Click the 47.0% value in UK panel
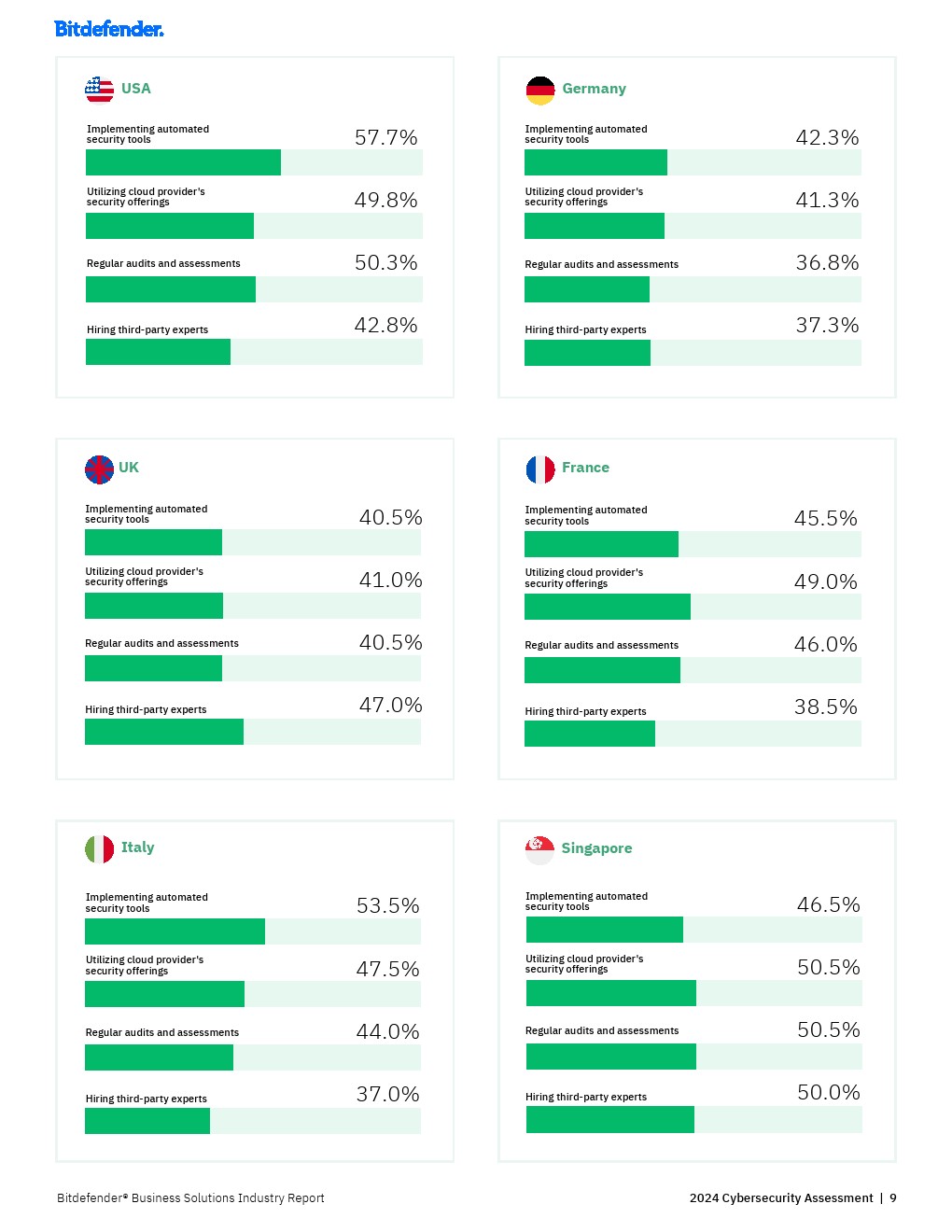 (390, 706)
